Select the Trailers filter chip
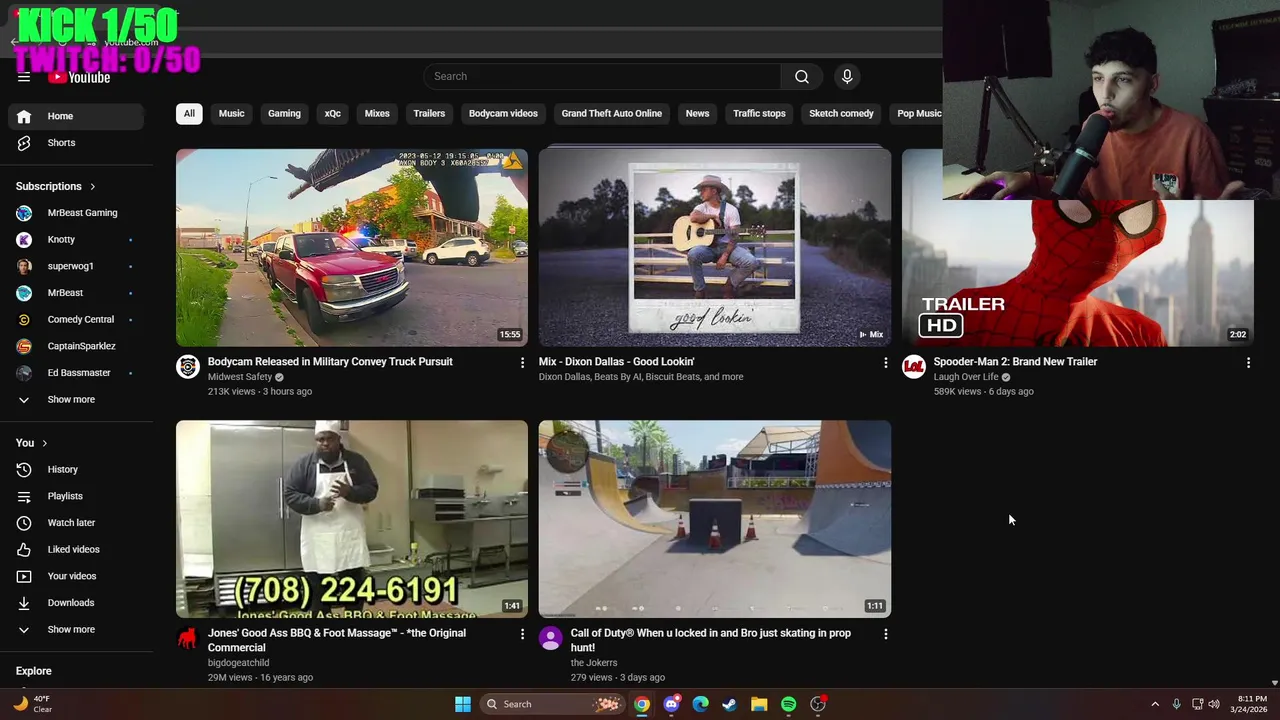The height and width of the screenshot is (720, 1280). 429,114
